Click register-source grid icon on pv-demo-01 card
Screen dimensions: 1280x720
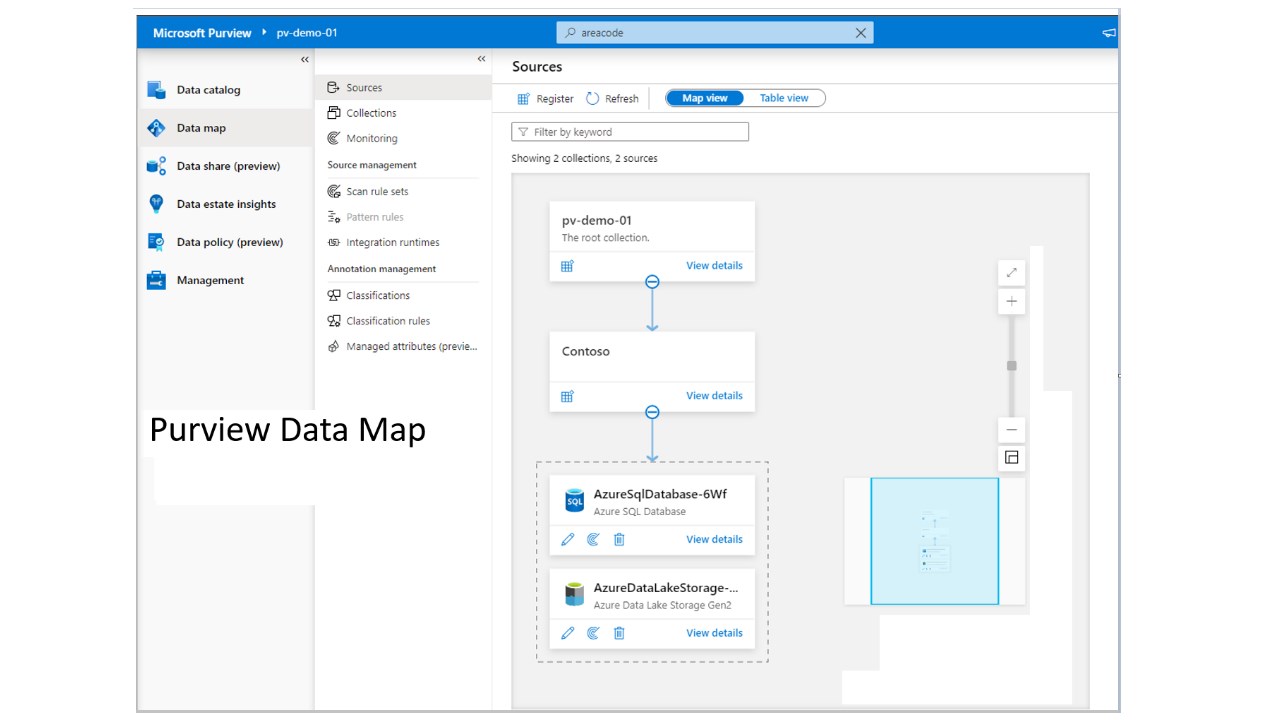[x=567, y=266]
